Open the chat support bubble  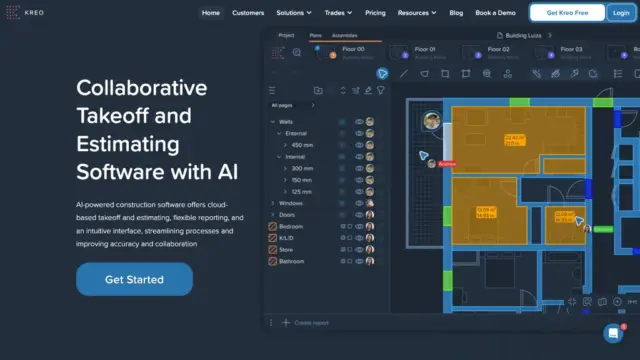[x=613, y=333]
